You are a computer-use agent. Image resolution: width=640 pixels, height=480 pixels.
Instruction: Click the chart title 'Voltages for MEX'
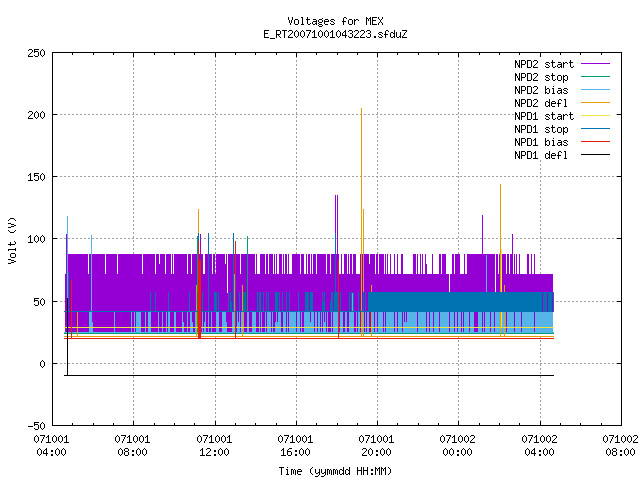click(335, 21)
